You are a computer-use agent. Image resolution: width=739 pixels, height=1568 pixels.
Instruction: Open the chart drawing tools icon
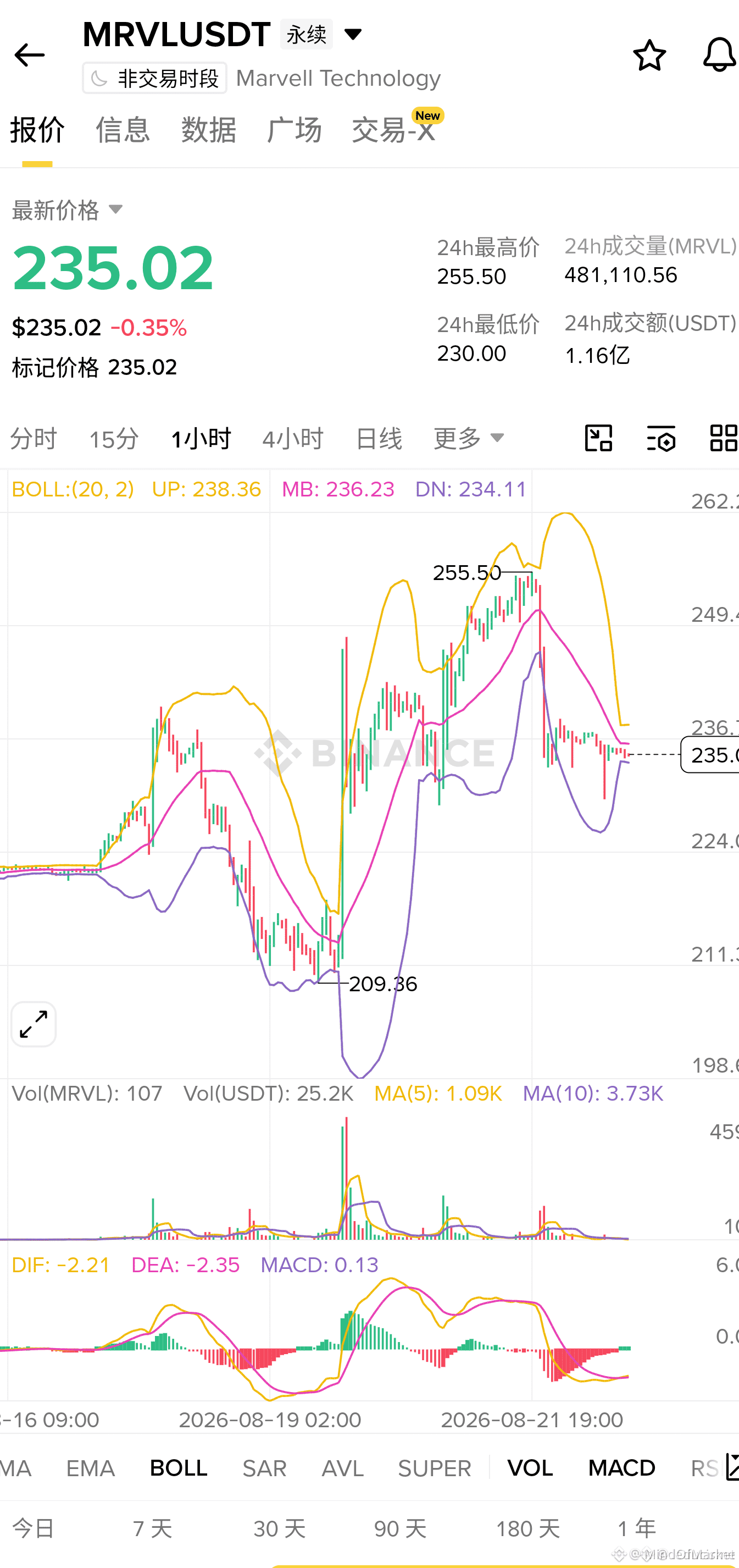click(x=598, y=438)
